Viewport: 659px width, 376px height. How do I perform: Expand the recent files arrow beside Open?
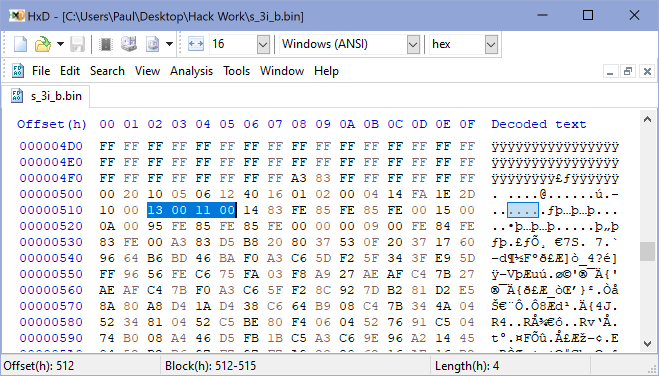pos(60,44)
